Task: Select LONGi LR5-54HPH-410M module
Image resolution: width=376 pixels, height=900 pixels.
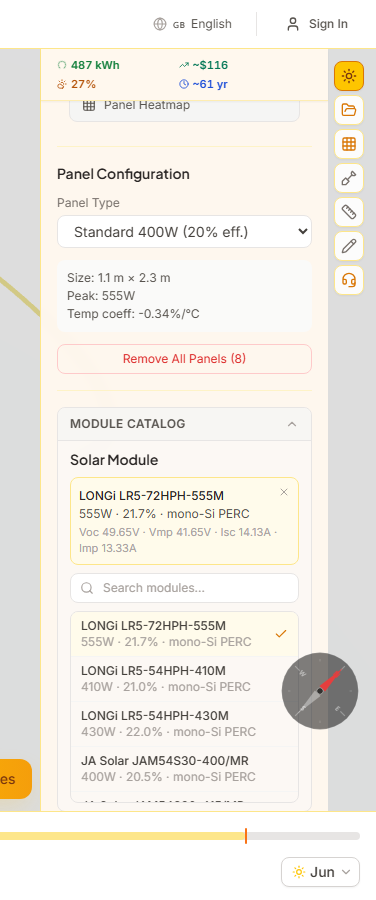Action: pos(184,679)
